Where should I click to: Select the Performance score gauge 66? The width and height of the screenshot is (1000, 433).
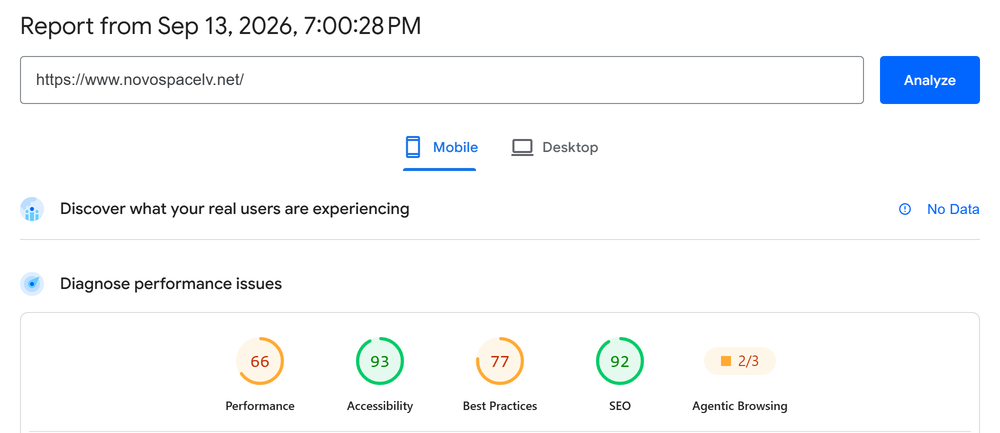260,362
